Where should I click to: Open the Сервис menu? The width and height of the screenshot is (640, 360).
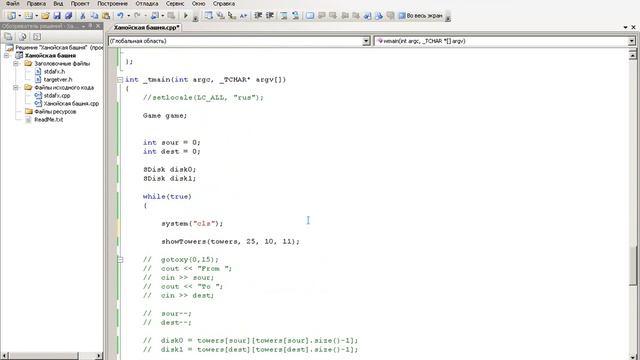pos(175,3)
